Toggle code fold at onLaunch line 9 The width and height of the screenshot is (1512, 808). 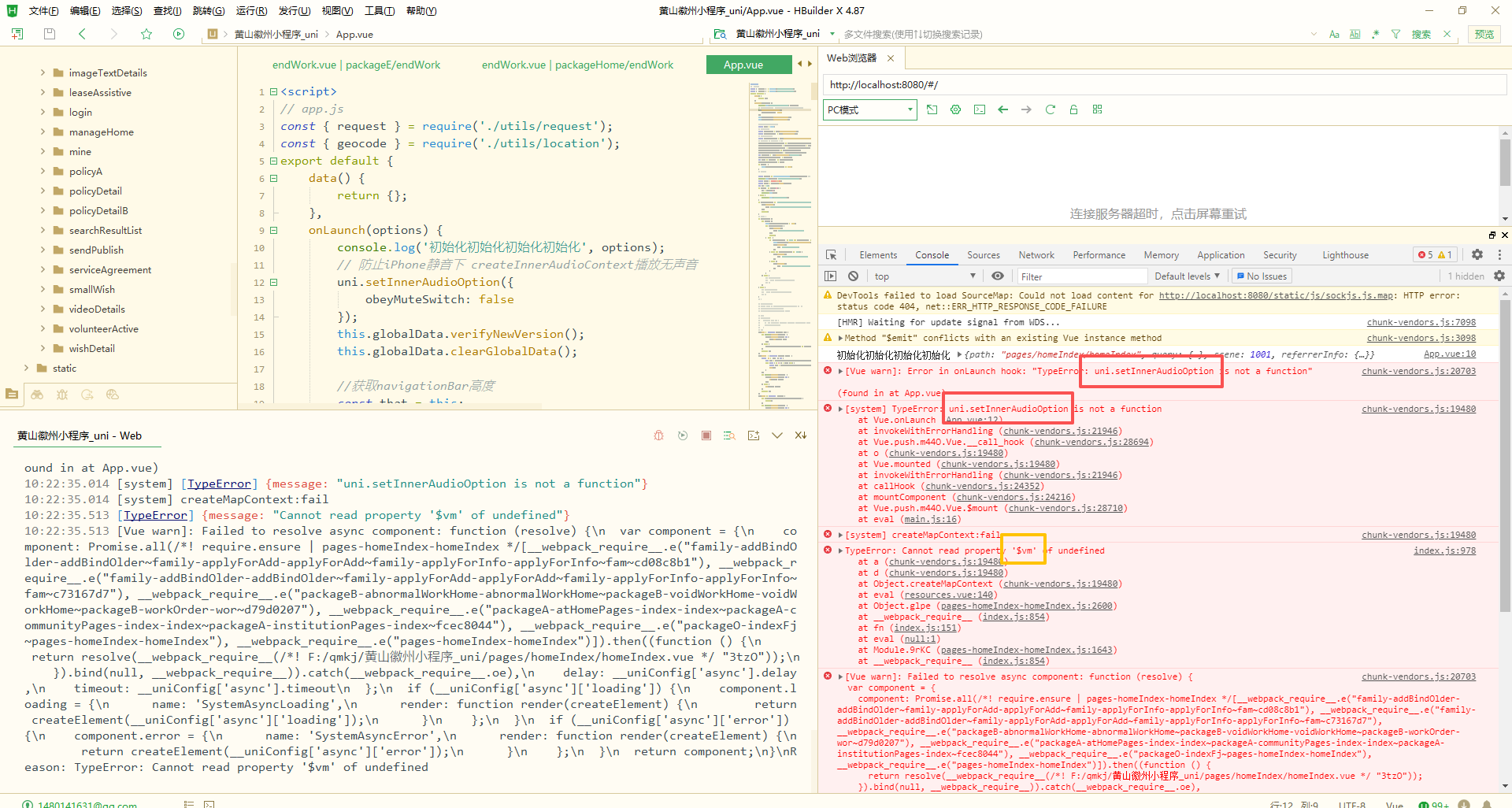pos(274,231)
